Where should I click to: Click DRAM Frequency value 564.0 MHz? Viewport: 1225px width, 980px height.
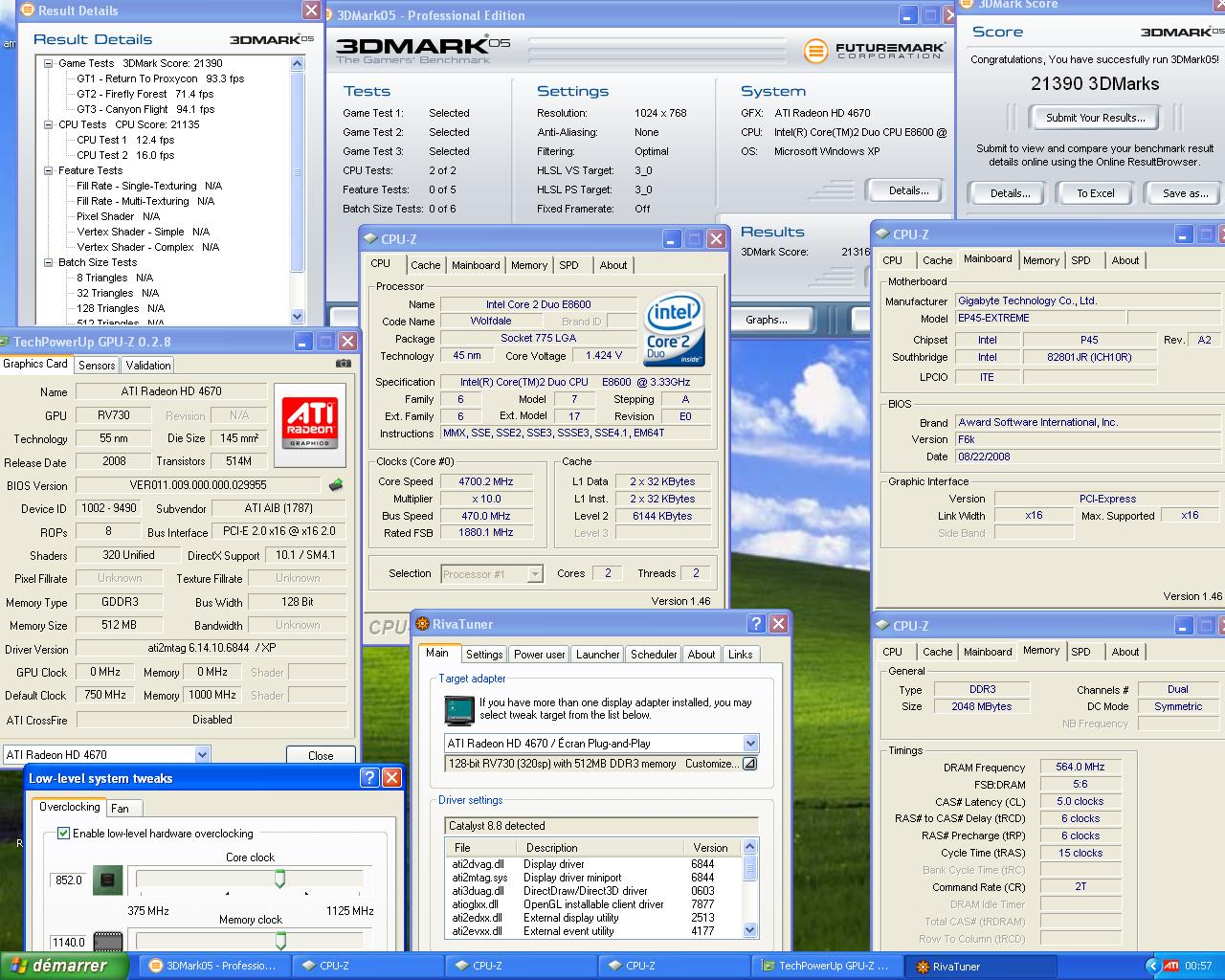[x=1080, y=768]
